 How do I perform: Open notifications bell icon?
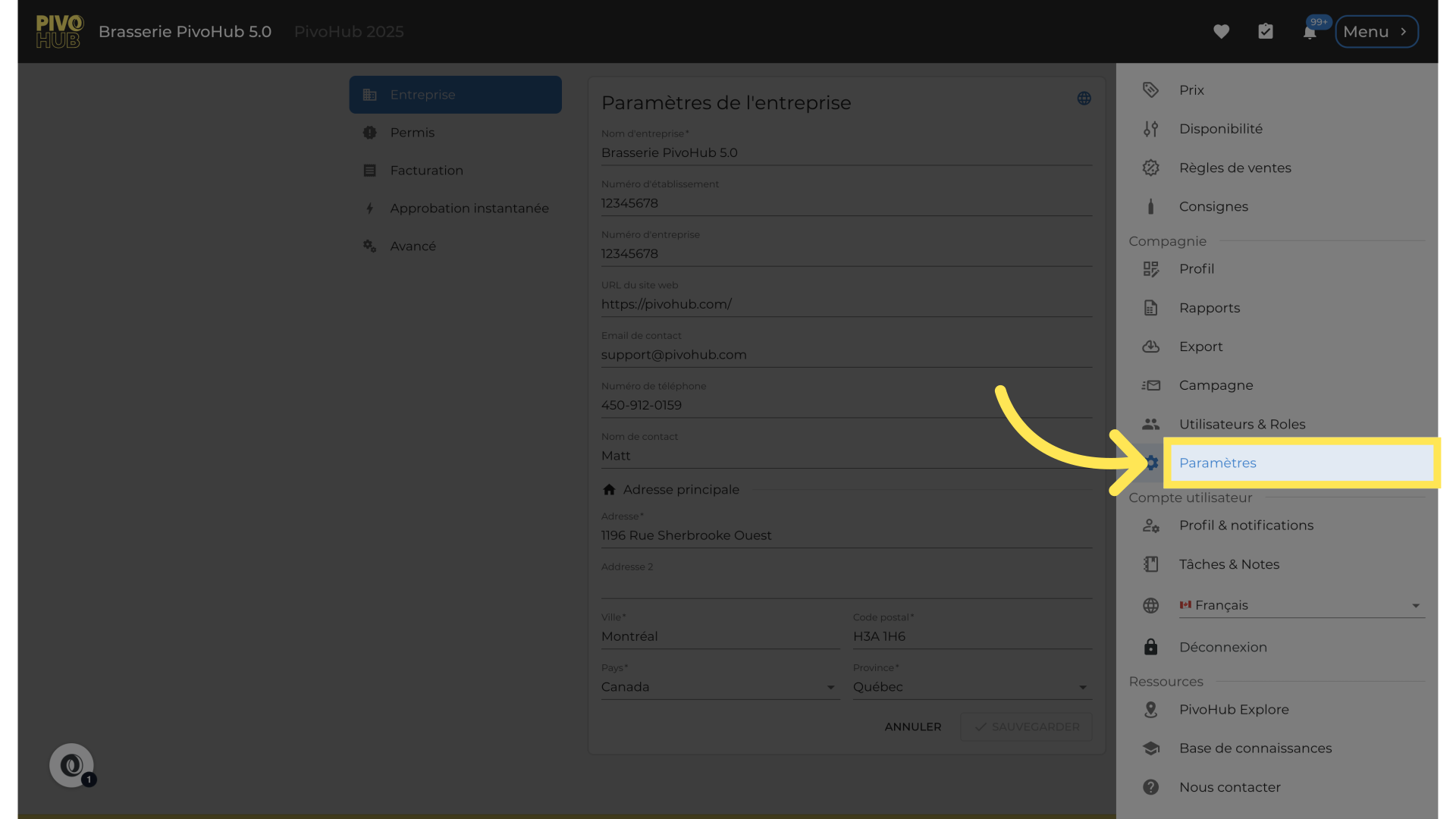click(1310, 33)
